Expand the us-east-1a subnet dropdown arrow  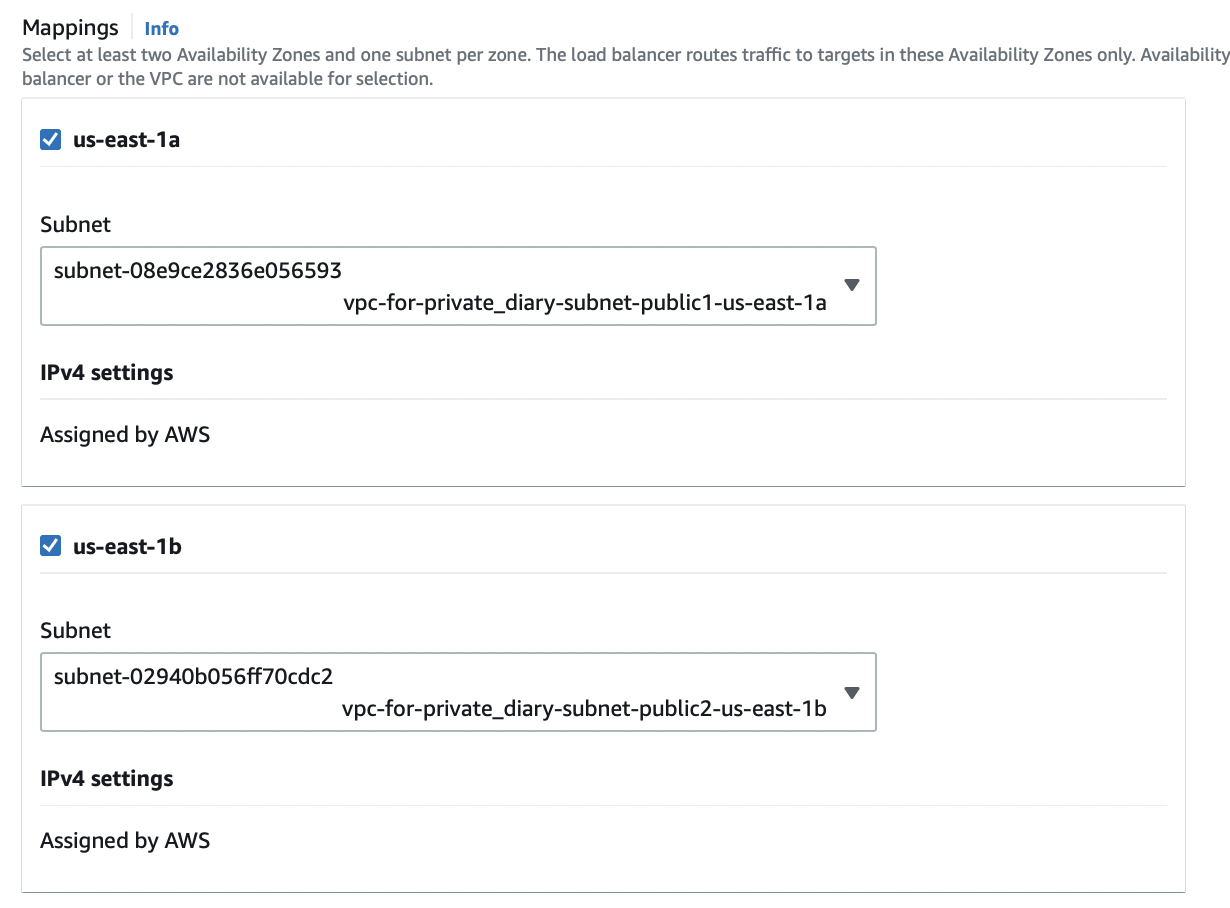coord(851,285)
